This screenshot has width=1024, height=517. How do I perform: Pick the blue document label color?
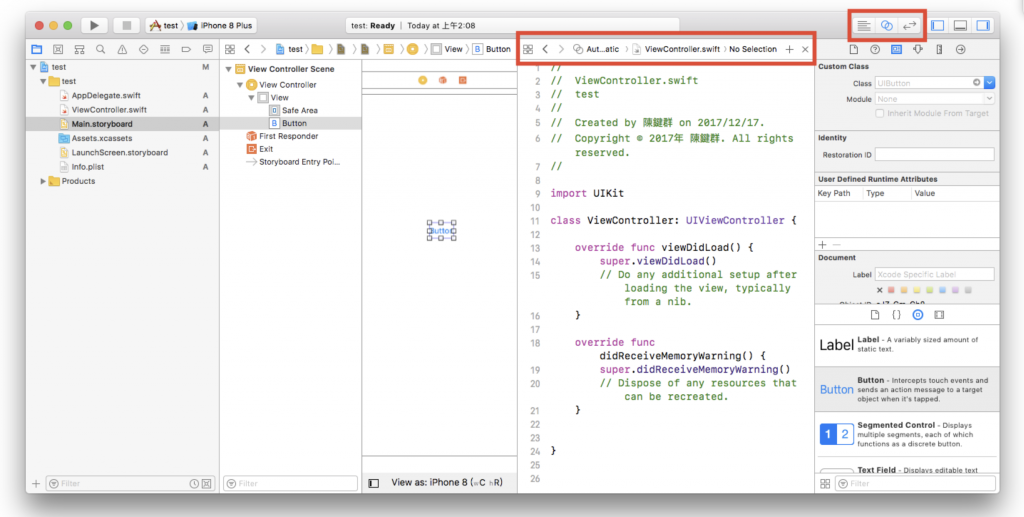[x=942, y=290]
